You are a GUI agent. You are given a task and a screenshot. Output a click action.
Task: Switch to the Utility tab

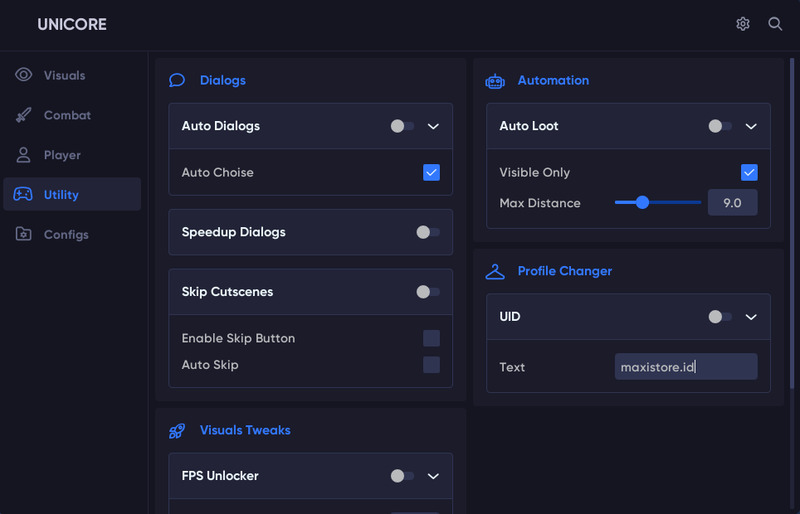(72, 194)
